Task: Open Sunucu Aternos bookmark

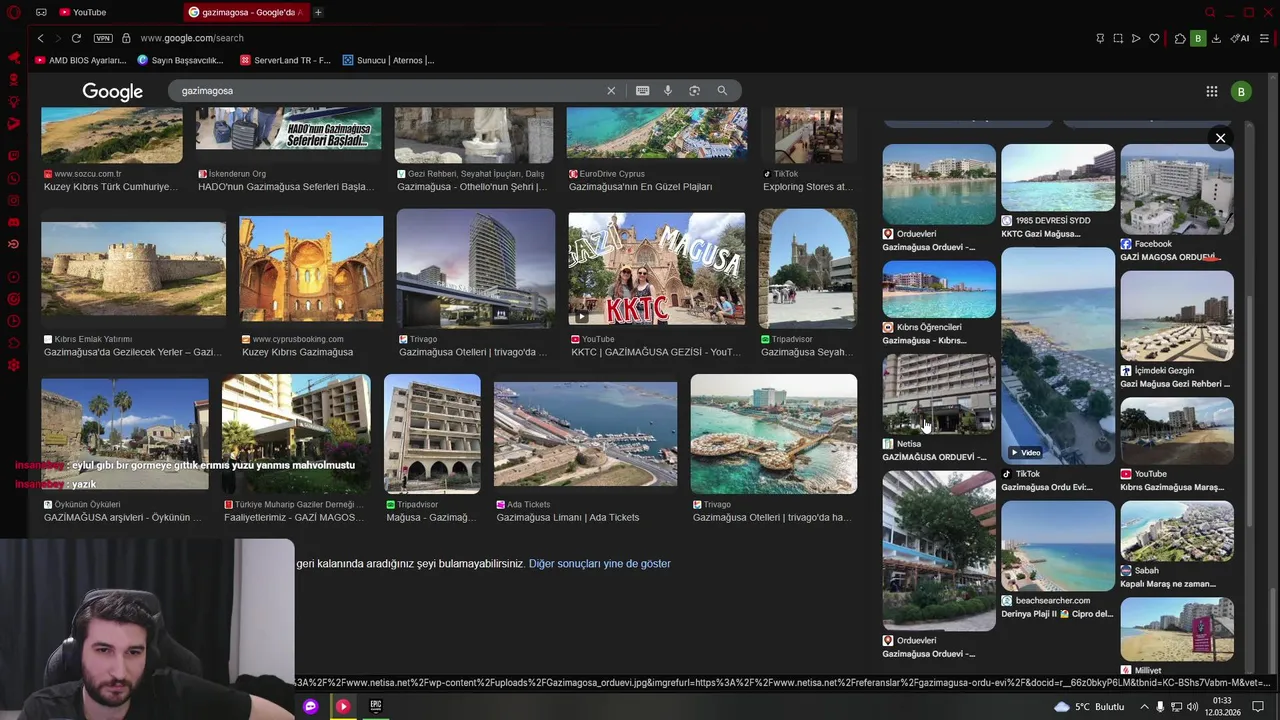Action: pyautogui.click(x=388, y=60)
